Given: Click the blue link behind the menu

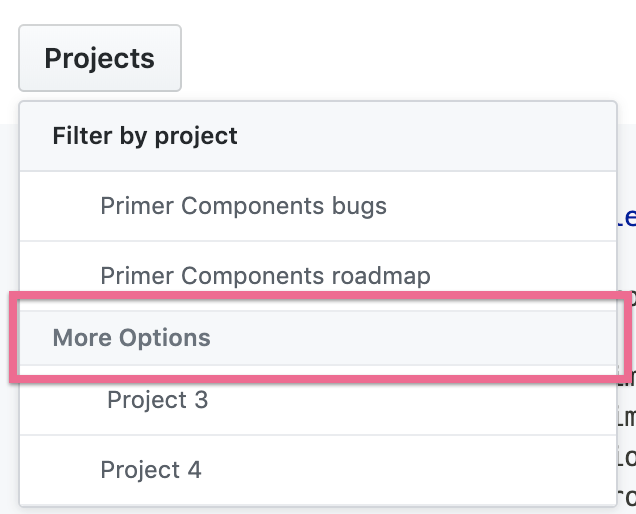Looking at the screenshot, I should click(x=627, y=217).
